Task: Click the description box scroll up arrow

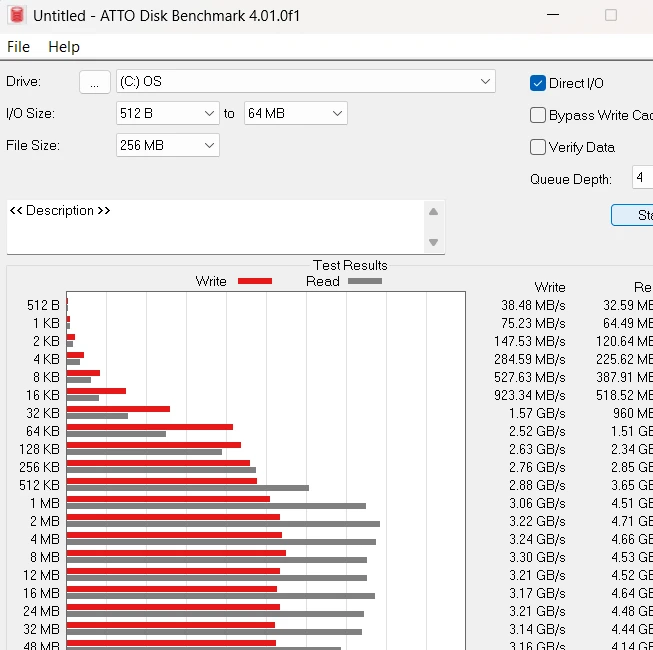Action: (x=433, y=212)
